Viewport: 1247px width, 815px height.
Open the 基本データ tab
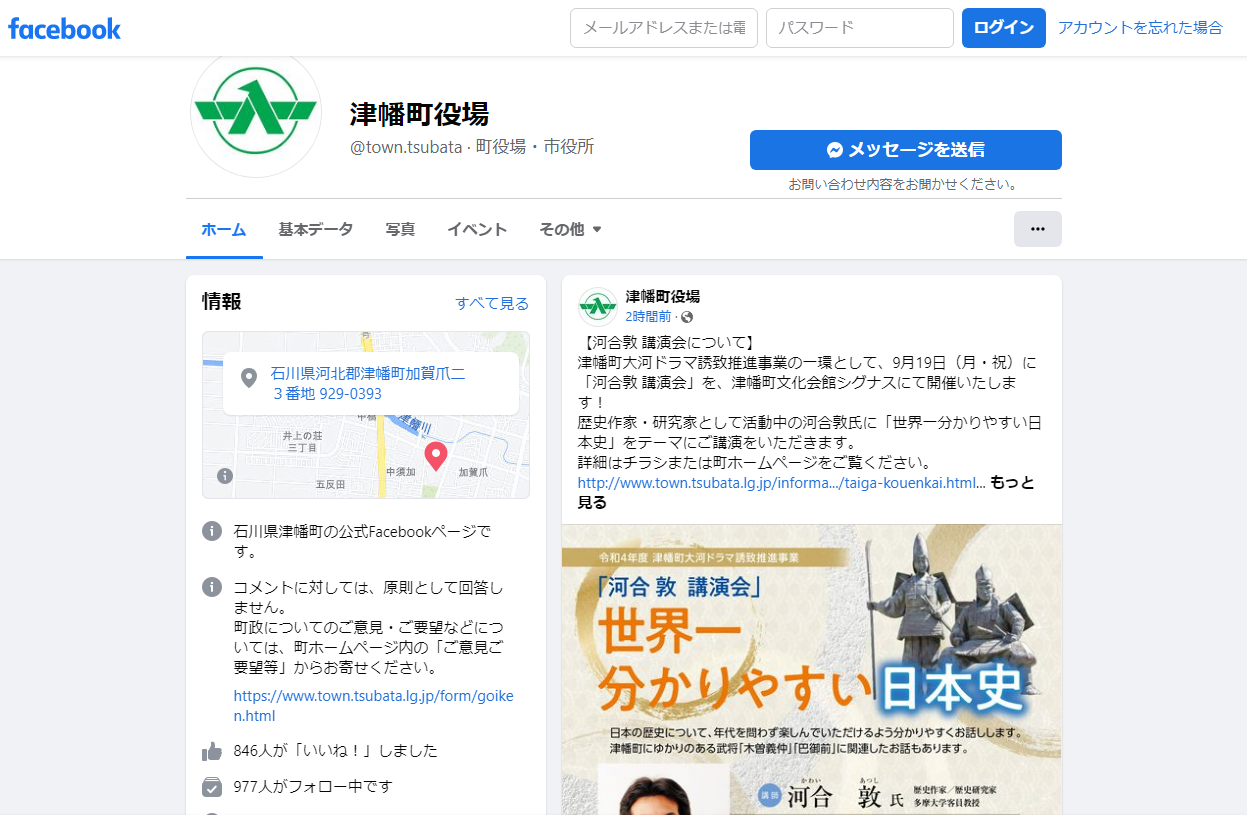[316, 229]
